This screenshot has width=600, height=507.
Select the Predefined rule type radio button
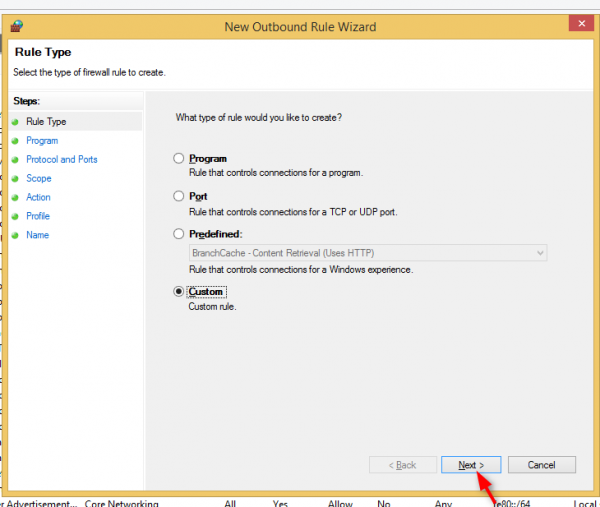click(179, 234)
